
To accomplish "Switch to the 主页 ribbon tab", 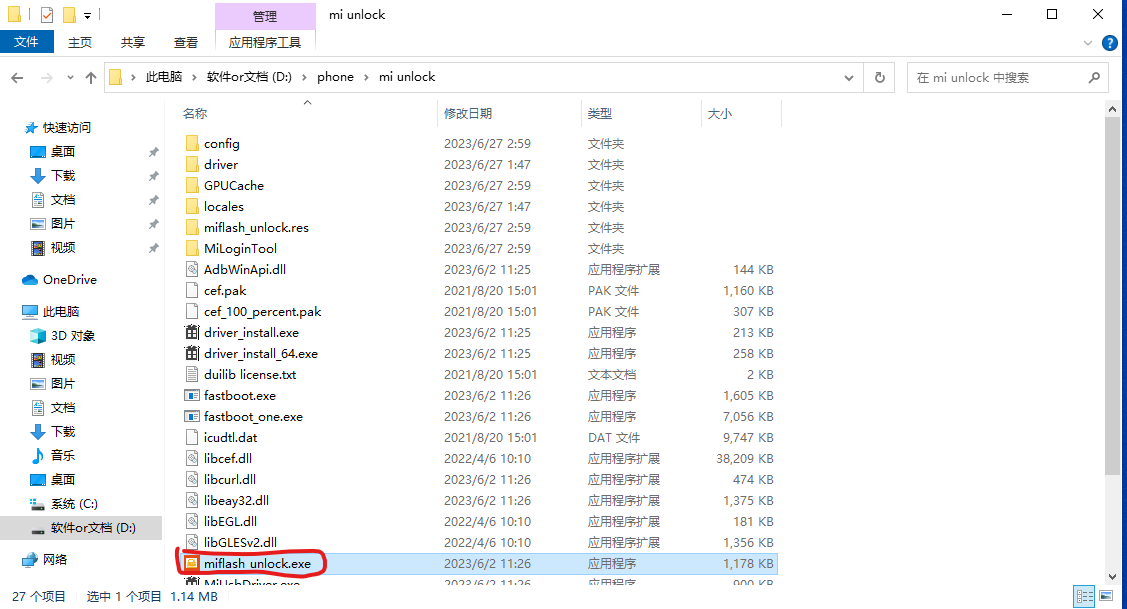I will [x=80, y=42].
